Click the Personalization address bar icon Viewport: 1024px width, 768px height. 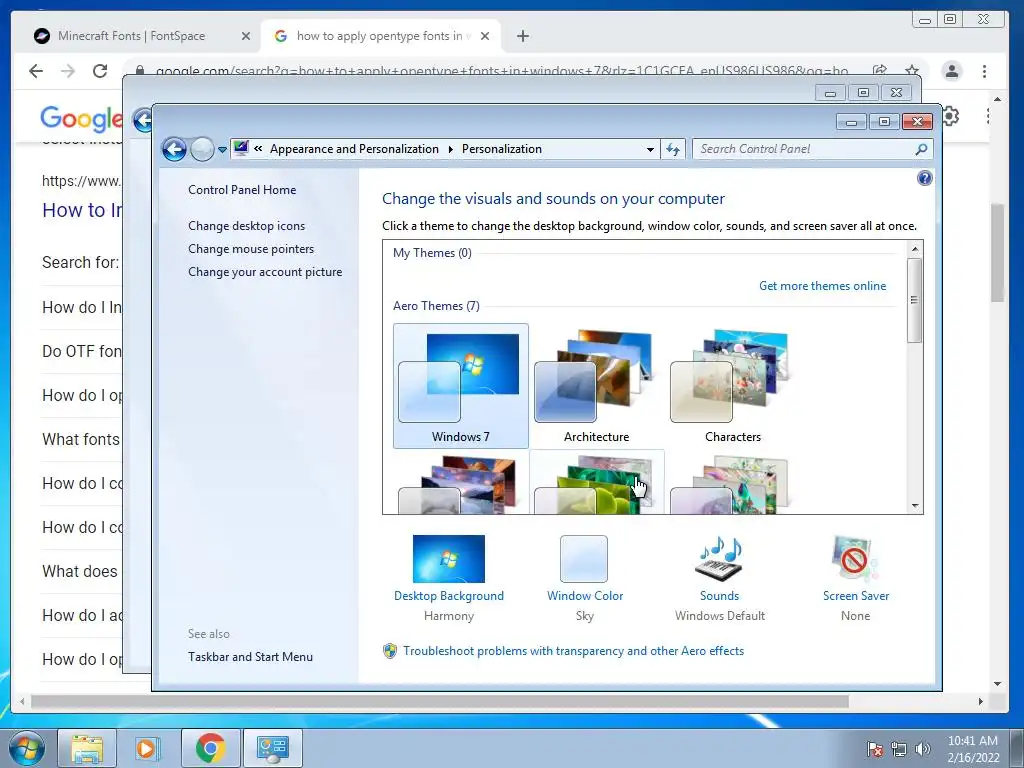click(241, 148)
